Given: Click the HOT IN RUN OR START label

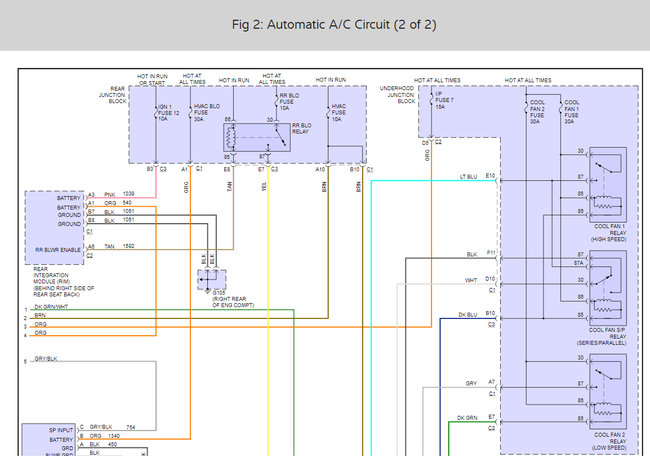Looking at the screenshot, I should 152,80.
